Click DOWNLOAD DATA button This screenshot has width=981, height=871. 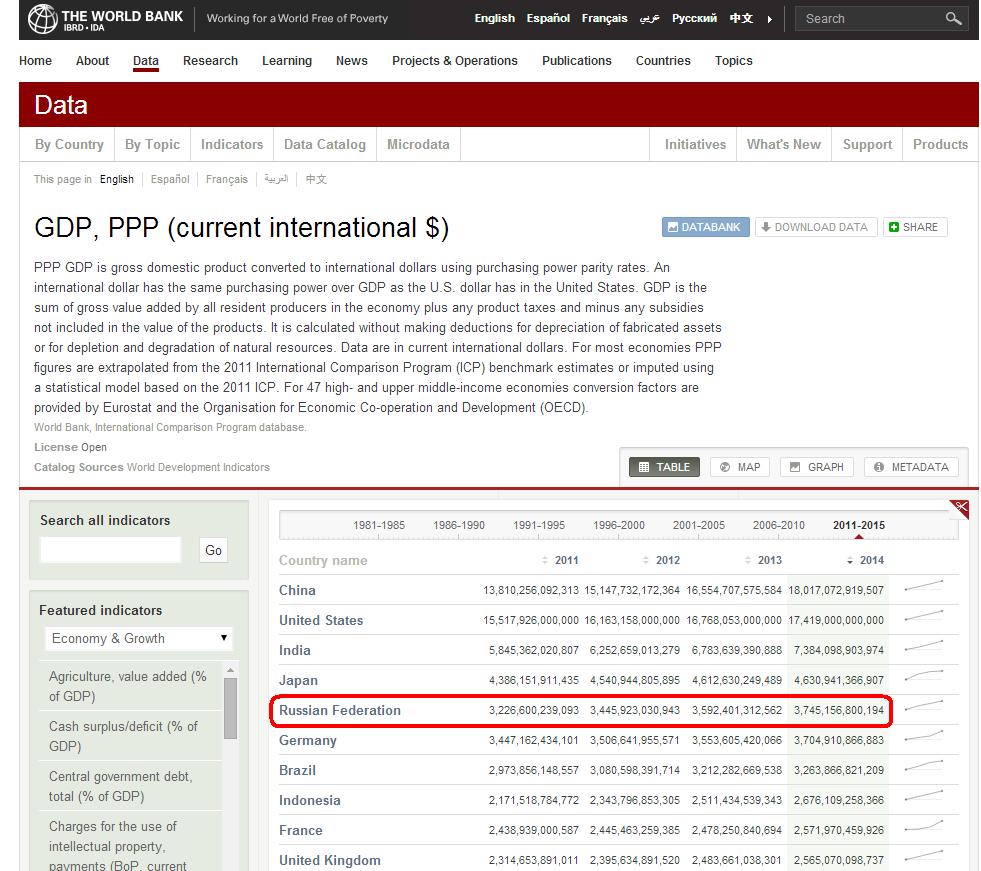(816, 227)
